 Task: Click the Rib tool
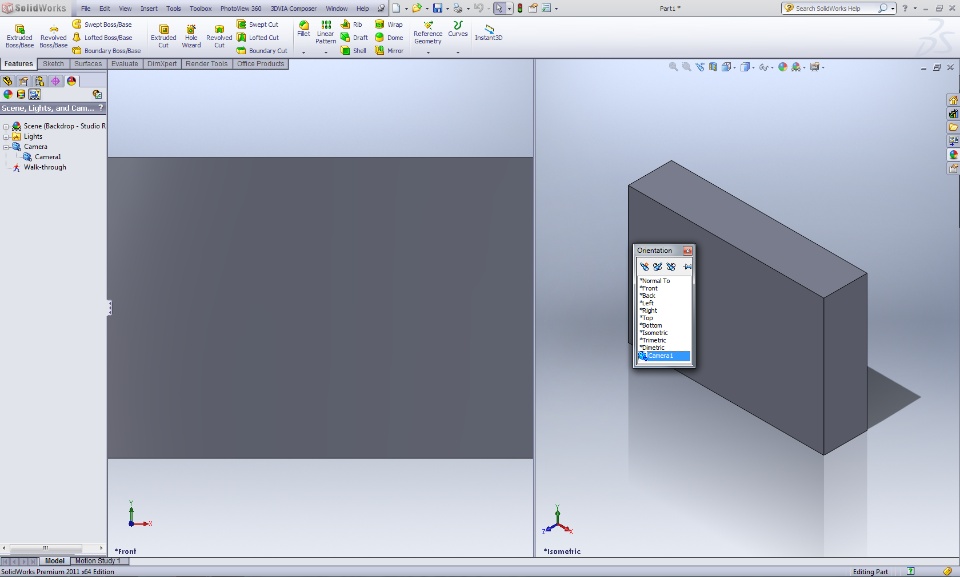[351, 25]
